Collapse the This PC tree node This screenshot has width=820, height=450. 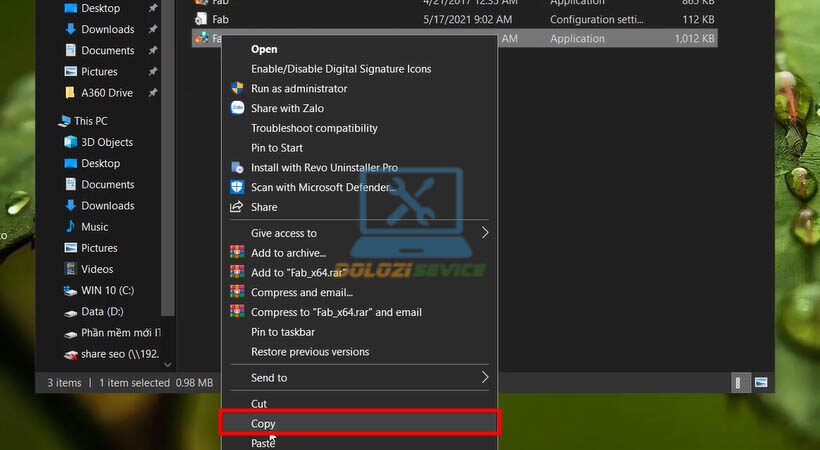pyautogui.click(x=58, y=121)
